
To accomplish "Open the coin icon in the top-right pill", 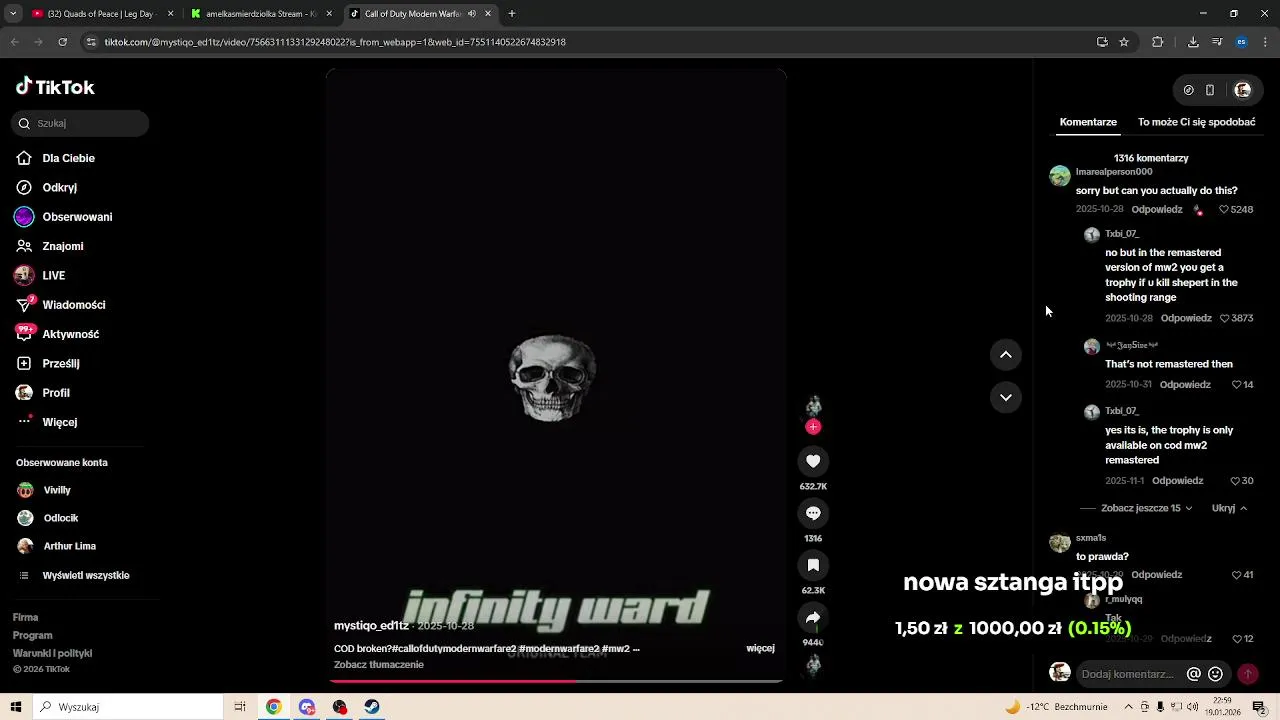I will click(x=1188, y=90).
